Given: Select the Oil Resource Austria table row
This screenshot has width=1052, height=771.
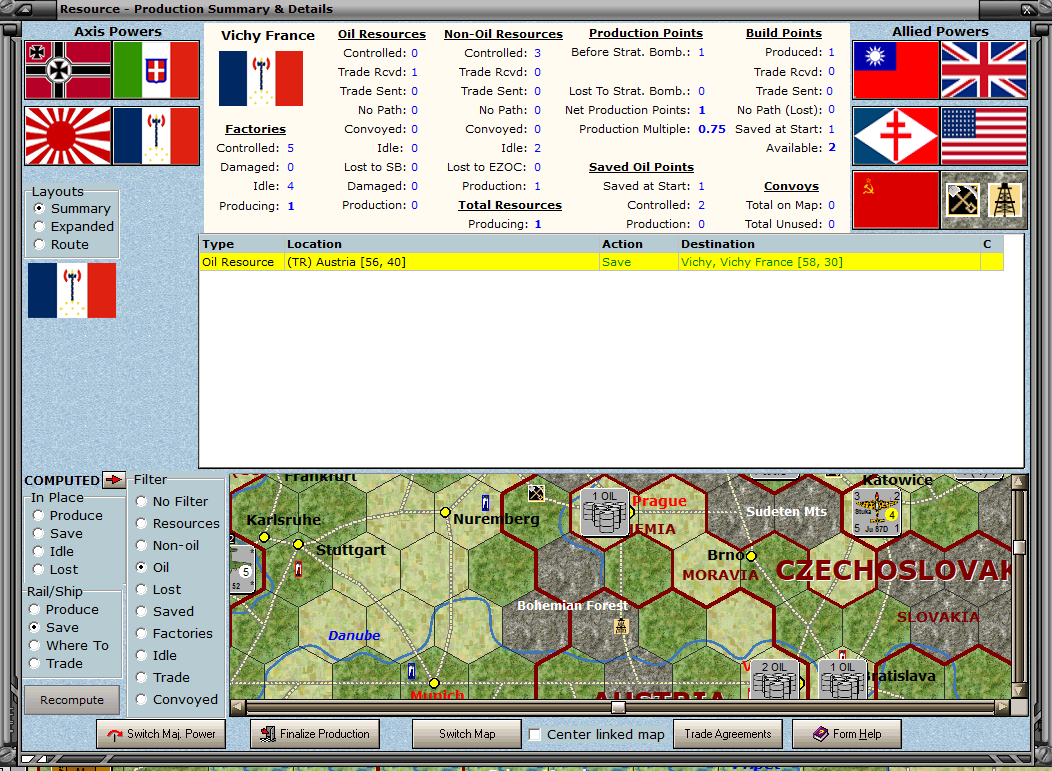Looking at the screenshot, I should (x=601, y=262).
